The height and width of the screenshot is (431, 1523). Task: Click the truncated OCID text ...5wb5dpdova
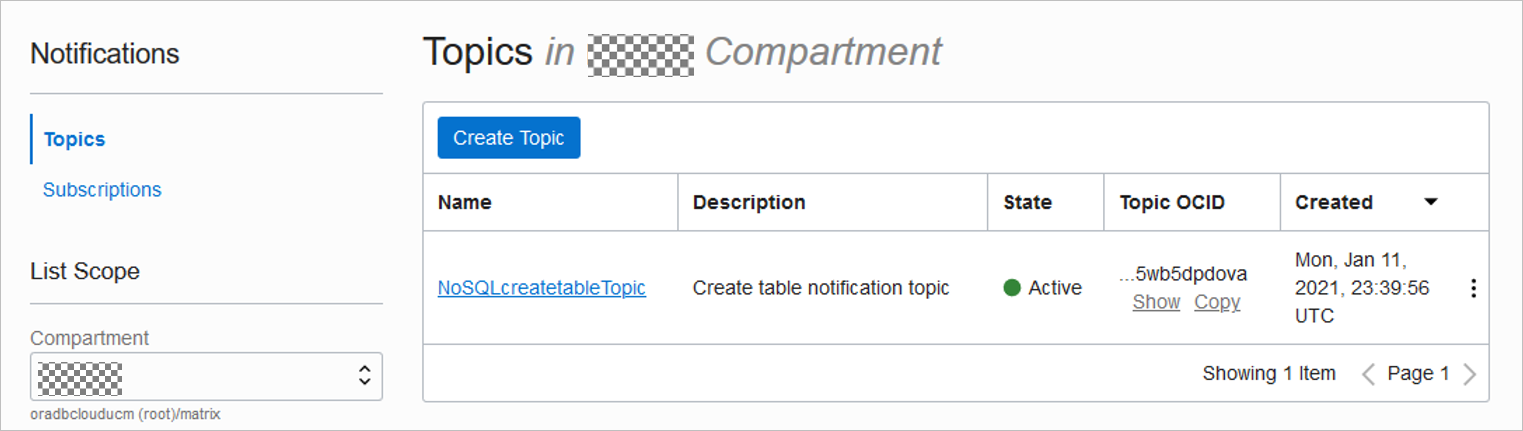coord(1184,274)
